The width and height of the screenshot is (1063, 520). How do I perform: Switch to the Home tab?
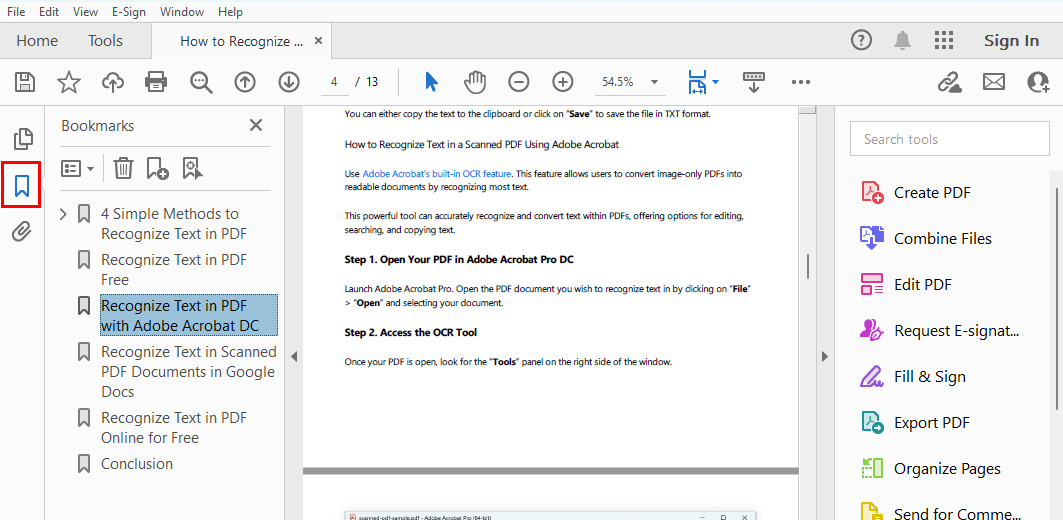(37, 41)
